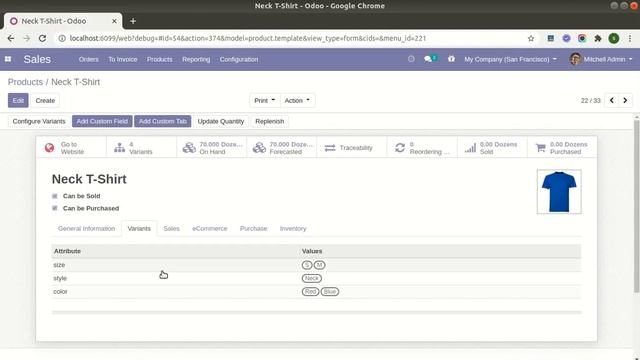Open the To Invoice menu
This screenshot has height=360, width=640.
(x=122, y=59)
